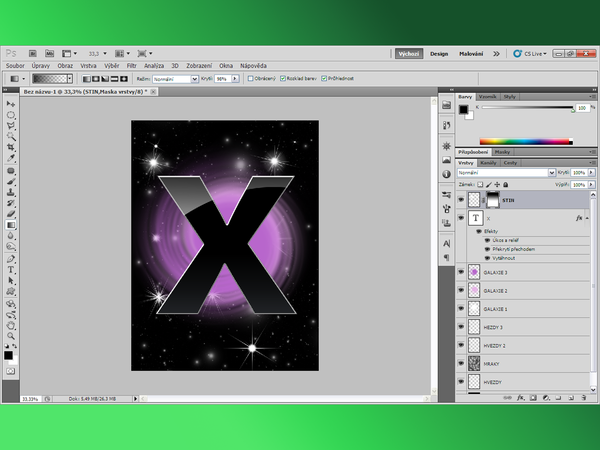Select the Crop tool
600x450 pixels.
pos(11,147)
